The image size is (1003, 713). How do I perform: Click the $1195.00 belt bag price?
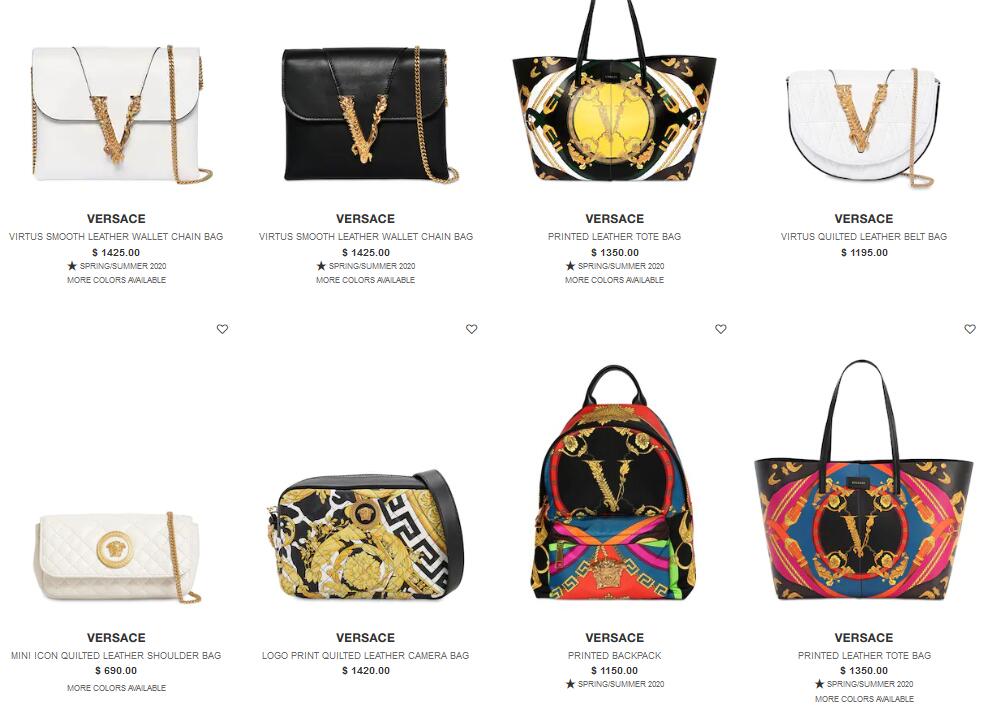pyautogui.click(x=864, y=253)
